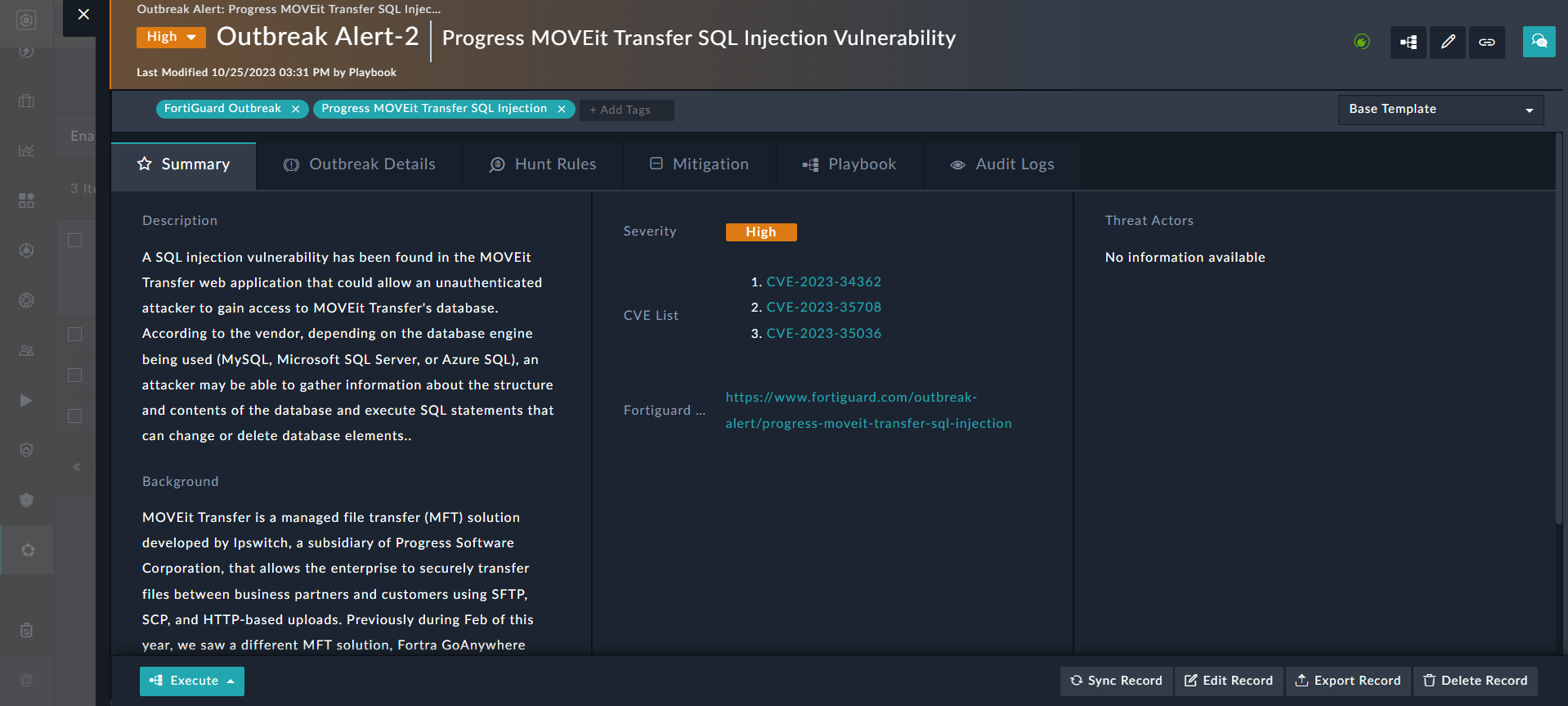
Task: Open the solid shield sidebar icon
Action: tap(26, 500)
